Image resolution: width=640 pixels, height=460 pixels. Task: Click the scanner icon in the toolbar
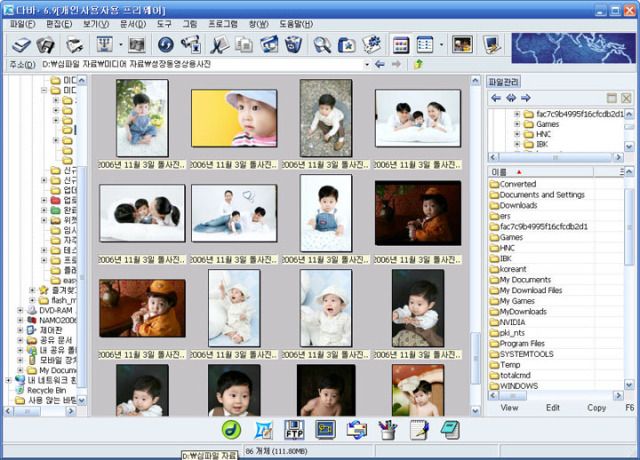(x=21, y=44)
